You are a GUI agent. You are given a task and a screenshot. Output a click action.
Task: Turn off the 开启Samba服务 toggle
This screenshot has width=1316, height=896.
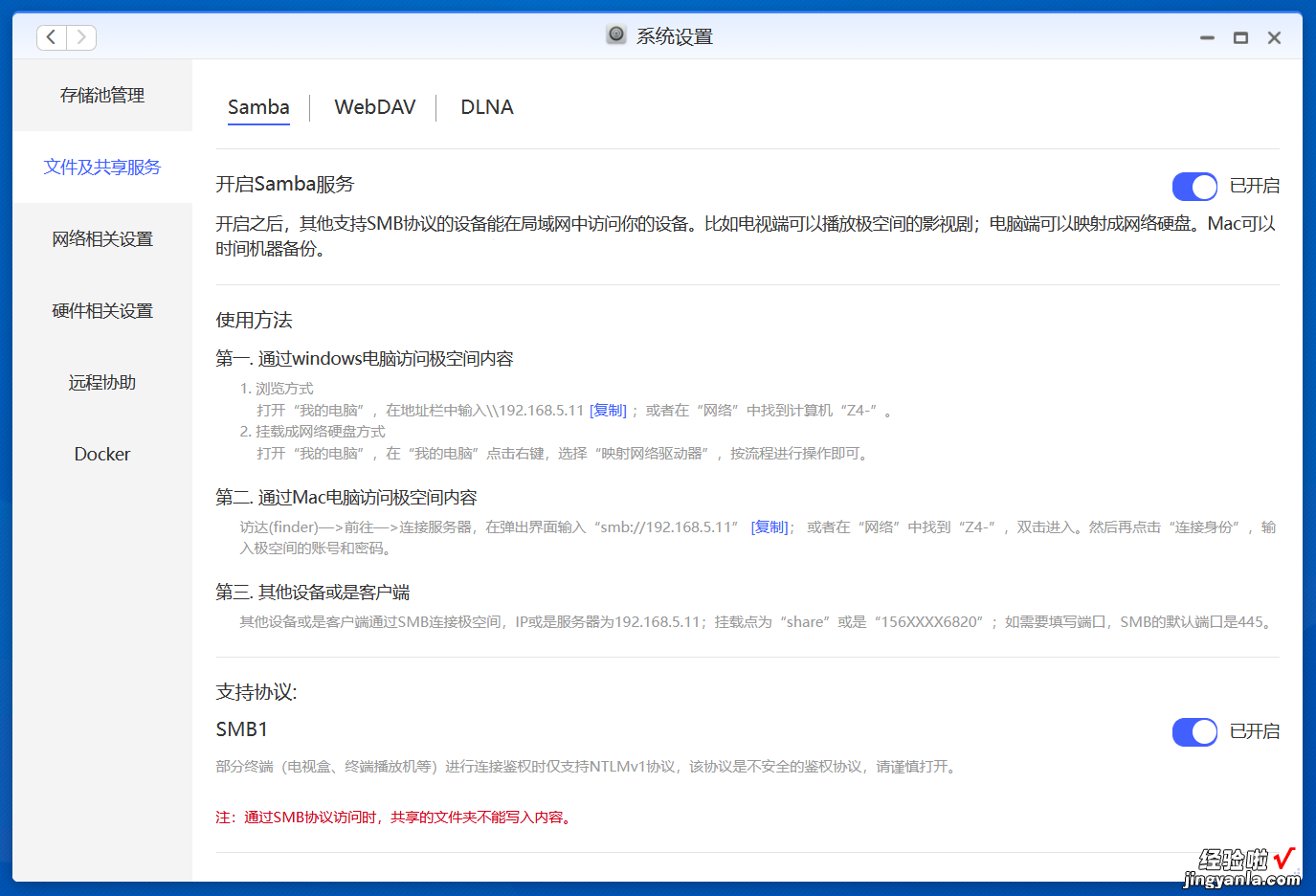click(1194, 186)
